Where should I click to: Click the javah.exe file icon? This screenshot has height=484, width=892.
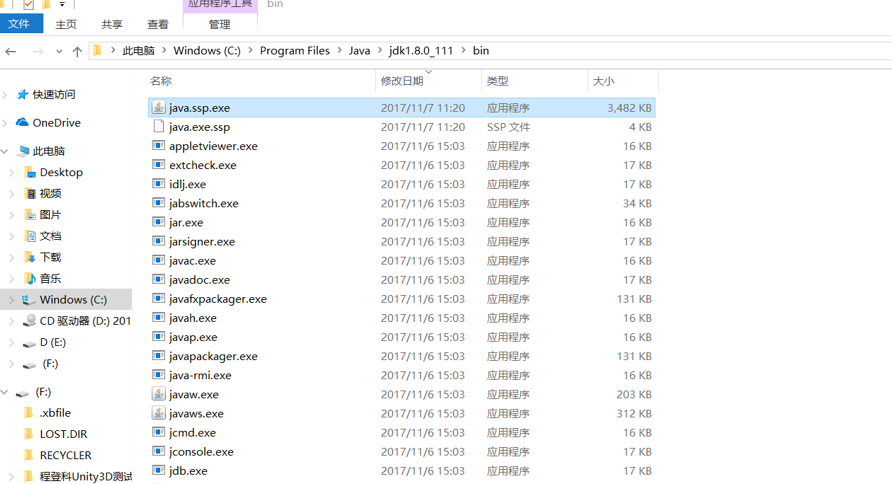point(159,317)
